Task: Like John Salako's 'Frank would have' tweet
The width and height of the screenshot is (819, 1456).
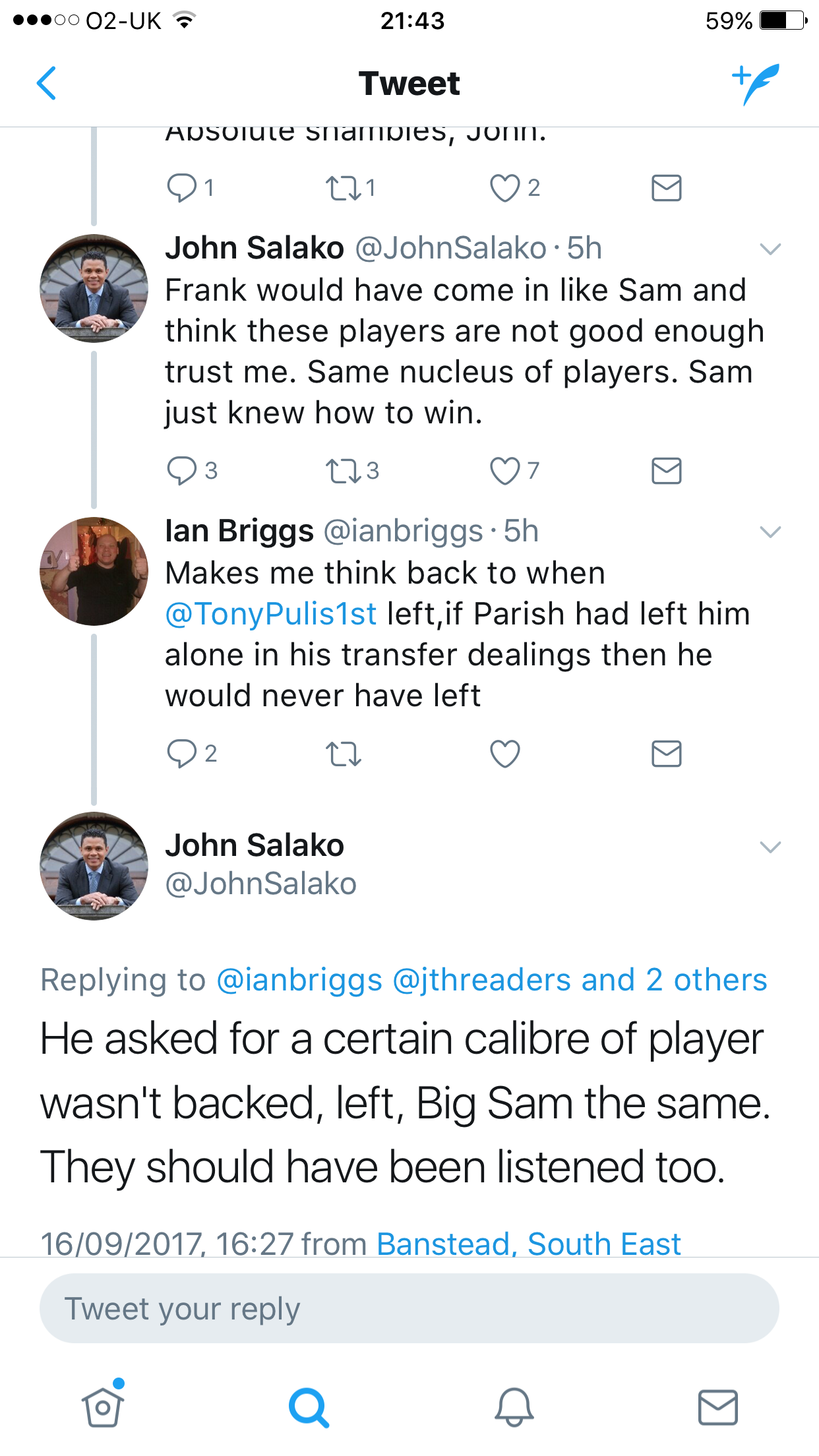Action: click(x=505, y=471)
